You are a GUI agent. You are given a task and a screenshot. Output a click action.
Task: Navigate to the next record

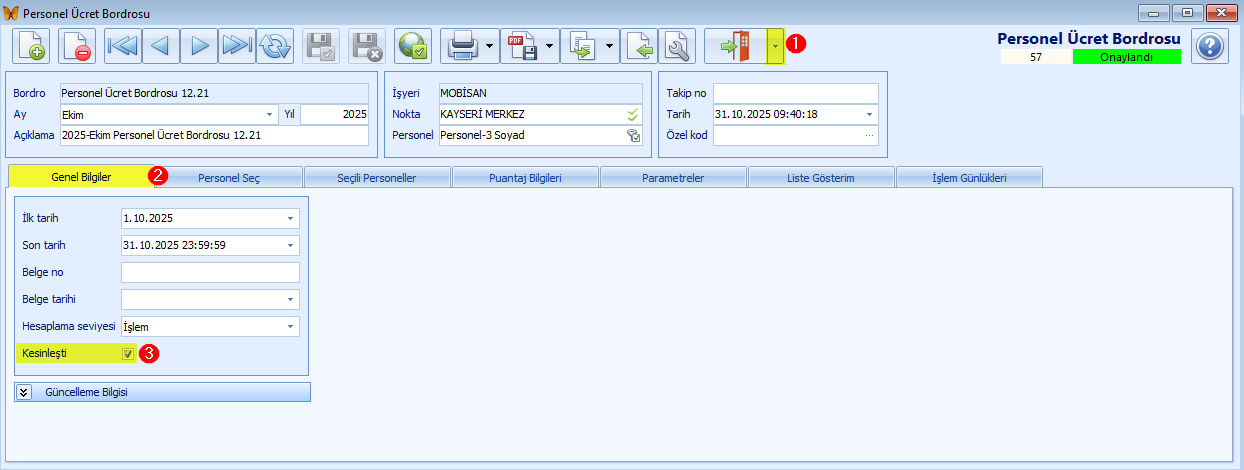coord(199,46)
